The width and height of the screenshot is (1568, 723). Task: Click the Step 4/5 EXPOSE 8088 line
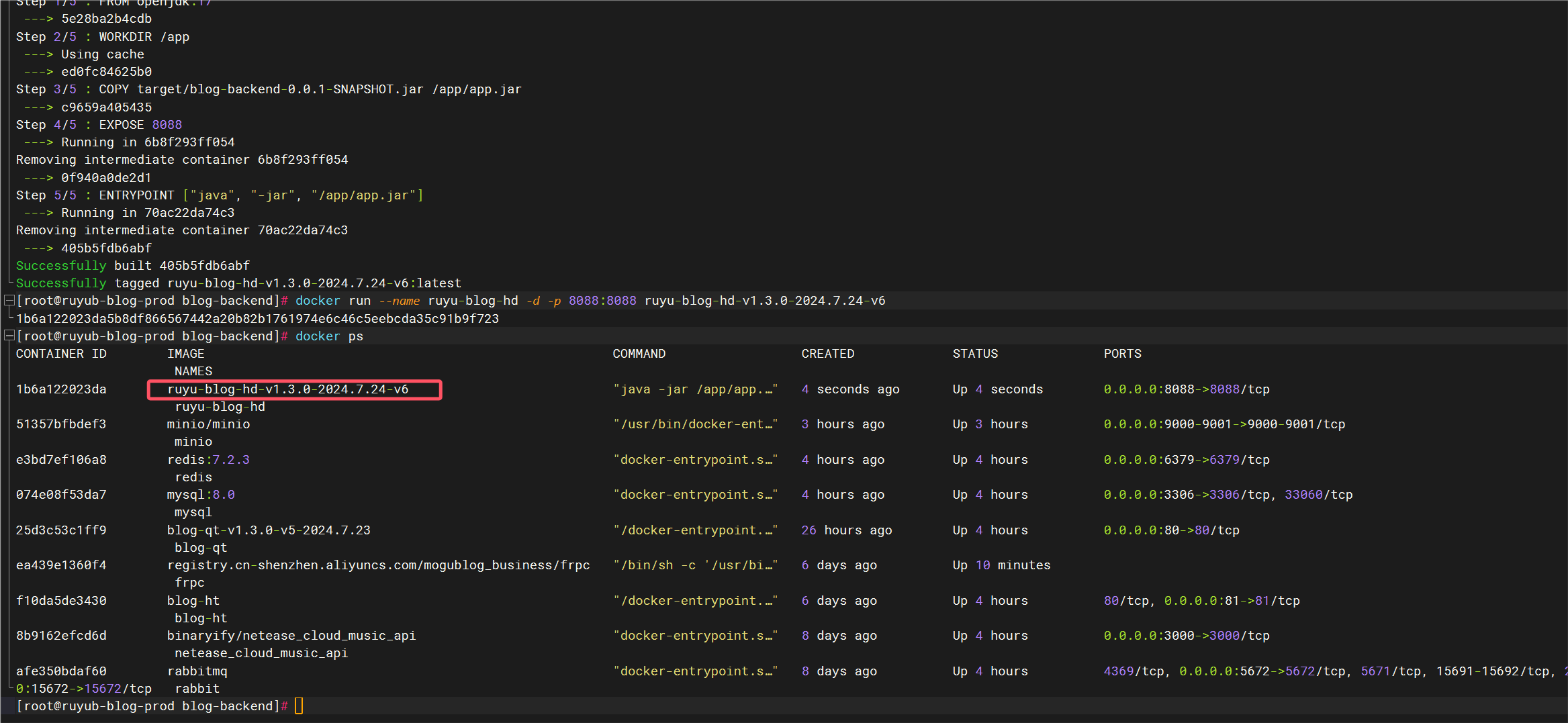coord(99,125)
